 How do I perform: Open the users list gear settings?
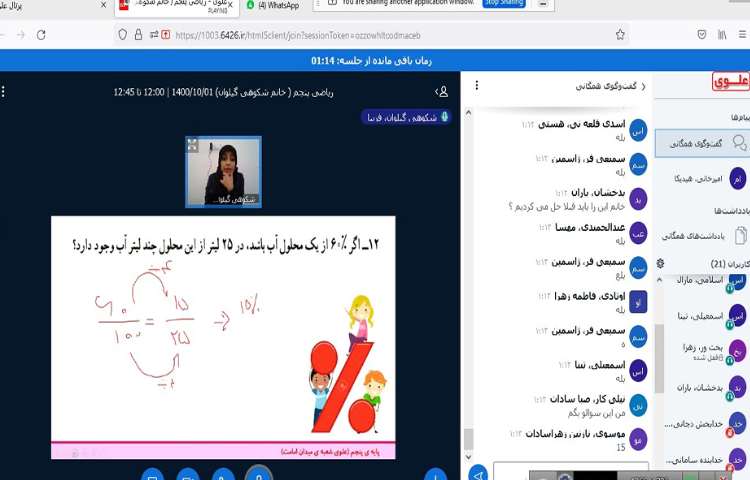click(661, 263)
